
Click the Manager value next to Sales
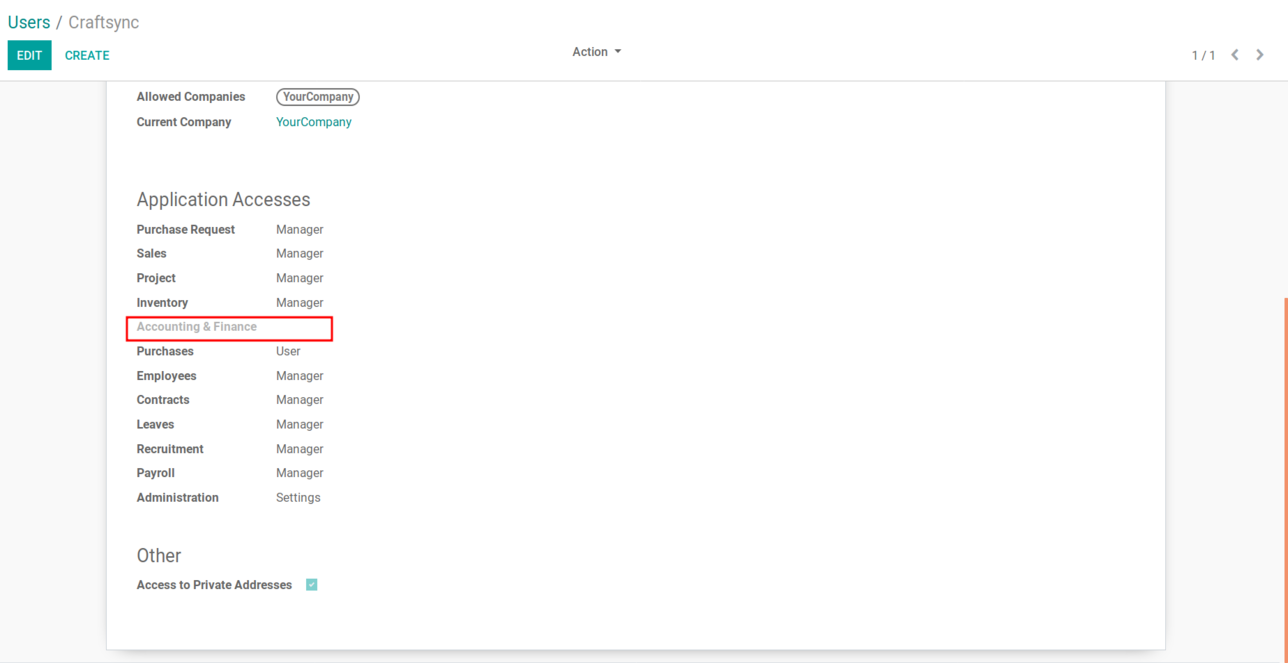pyautogui.click(x=299, y=254)
